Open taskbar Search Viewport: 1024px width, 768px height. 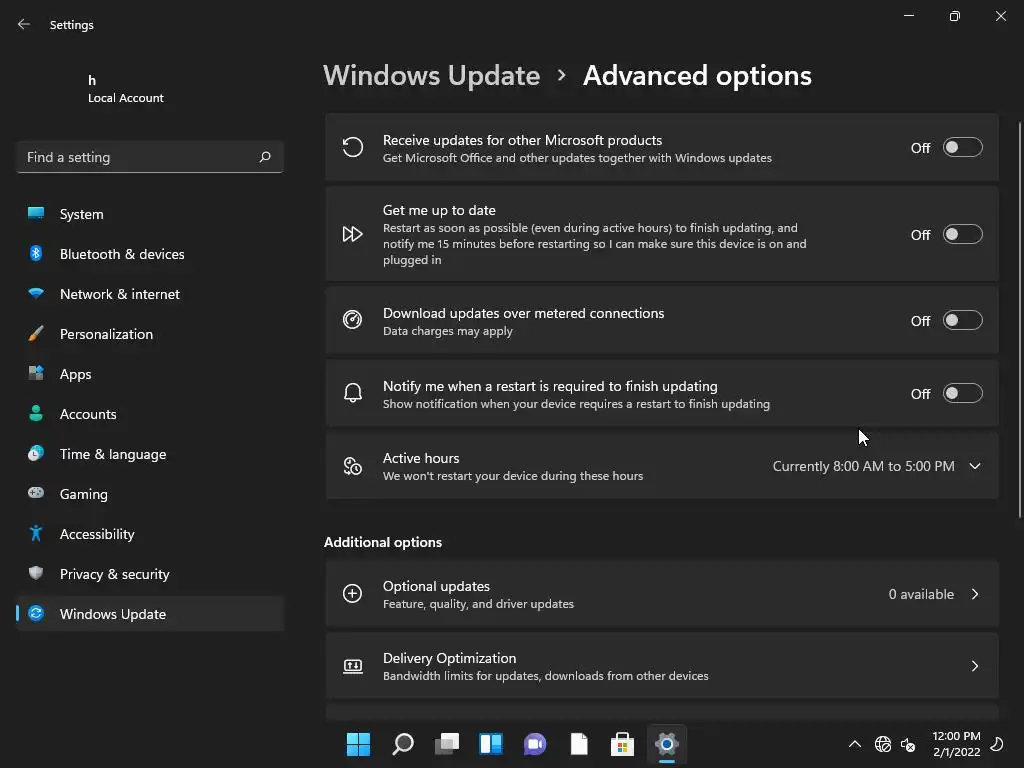402,744
